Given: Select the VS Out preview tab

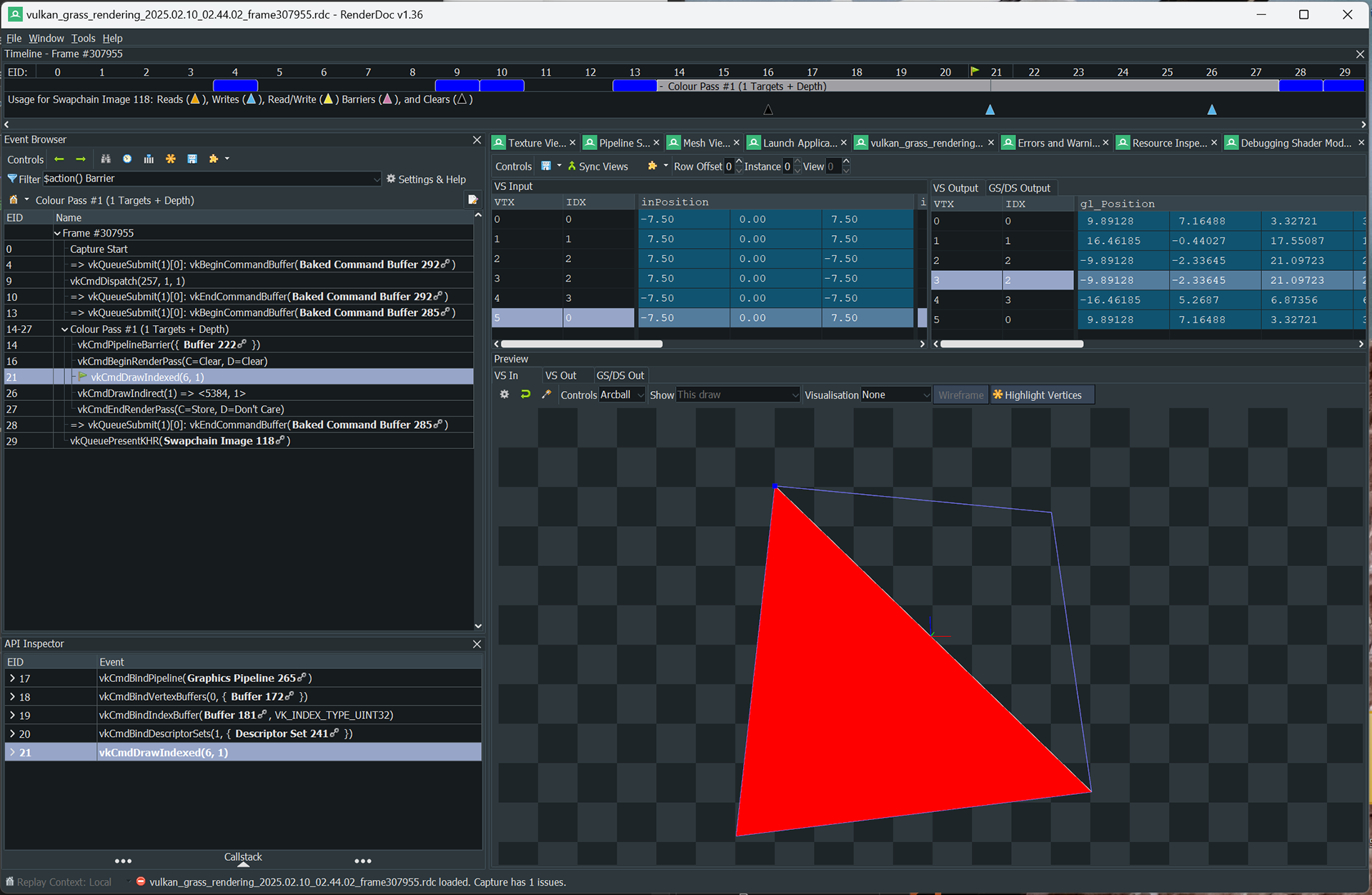Looking at the screenshot, I should pos(560,375).
